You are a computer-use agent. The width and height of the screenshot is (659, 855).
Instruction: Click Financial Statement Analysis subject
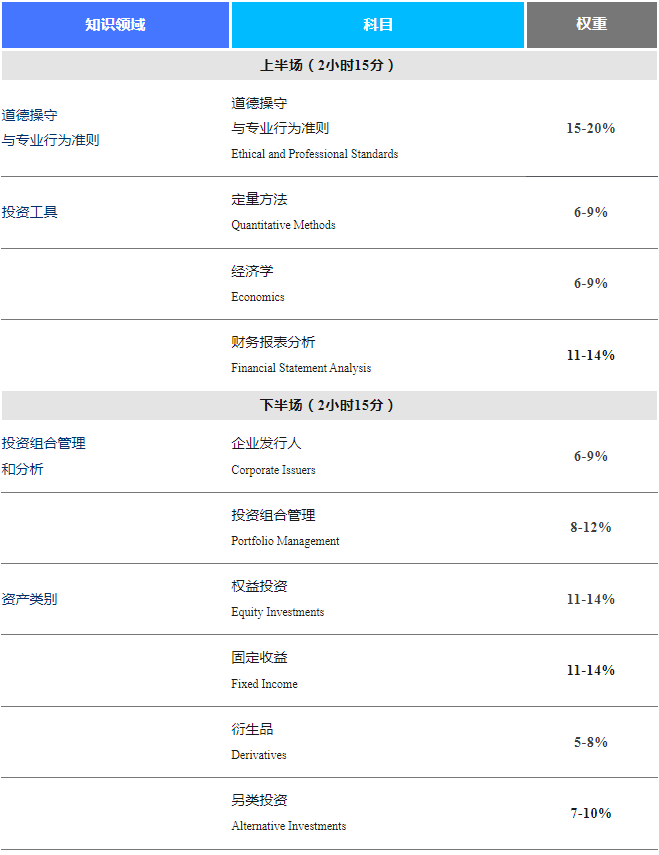301,368
